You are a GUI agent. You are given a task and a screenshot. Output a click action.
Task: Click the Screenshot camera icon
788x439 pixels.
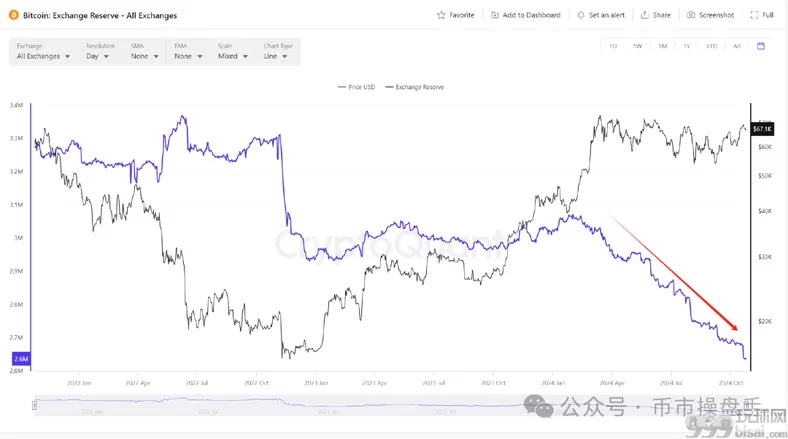click(x=691, y=15)
